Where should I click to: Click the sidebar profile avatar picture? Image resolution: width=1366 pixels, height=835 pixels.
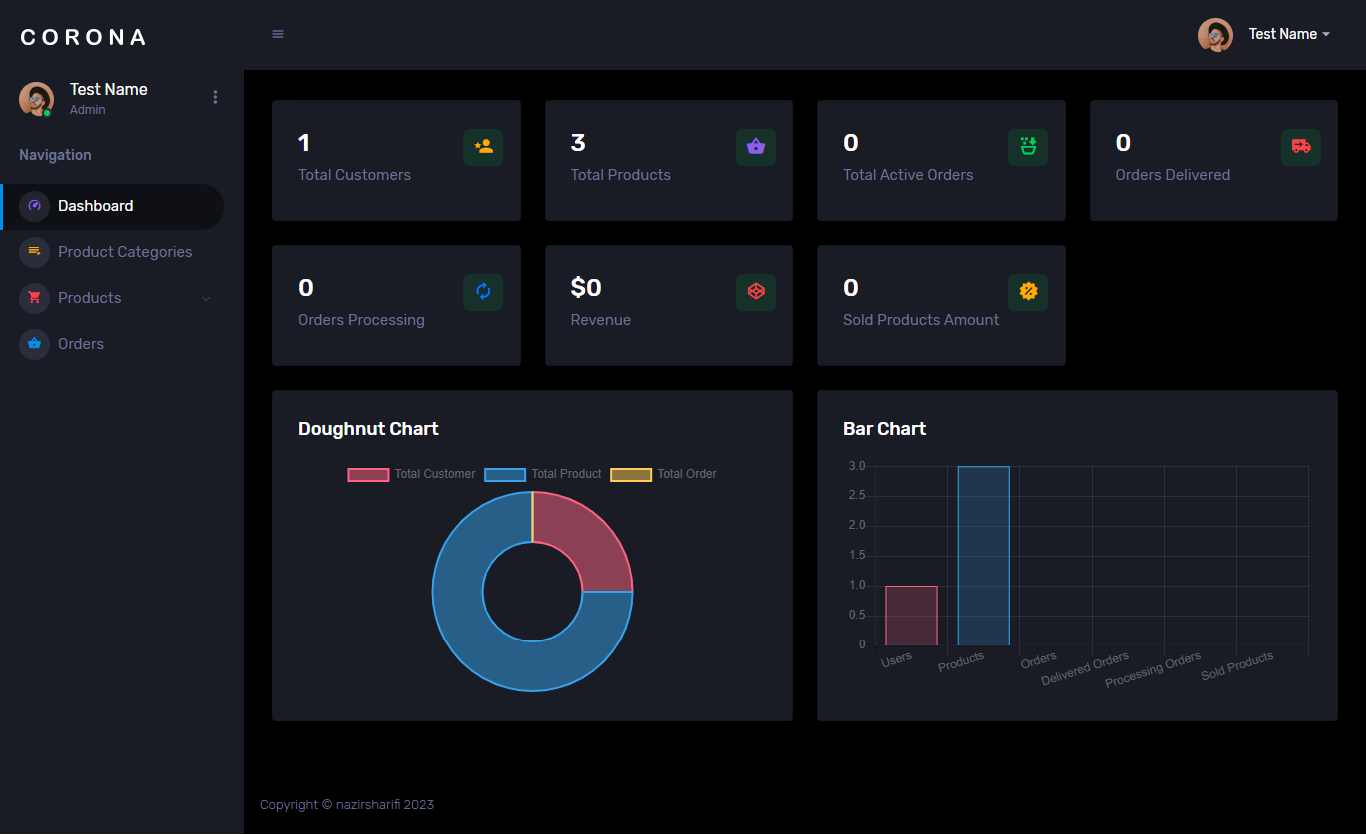point(36,99)
